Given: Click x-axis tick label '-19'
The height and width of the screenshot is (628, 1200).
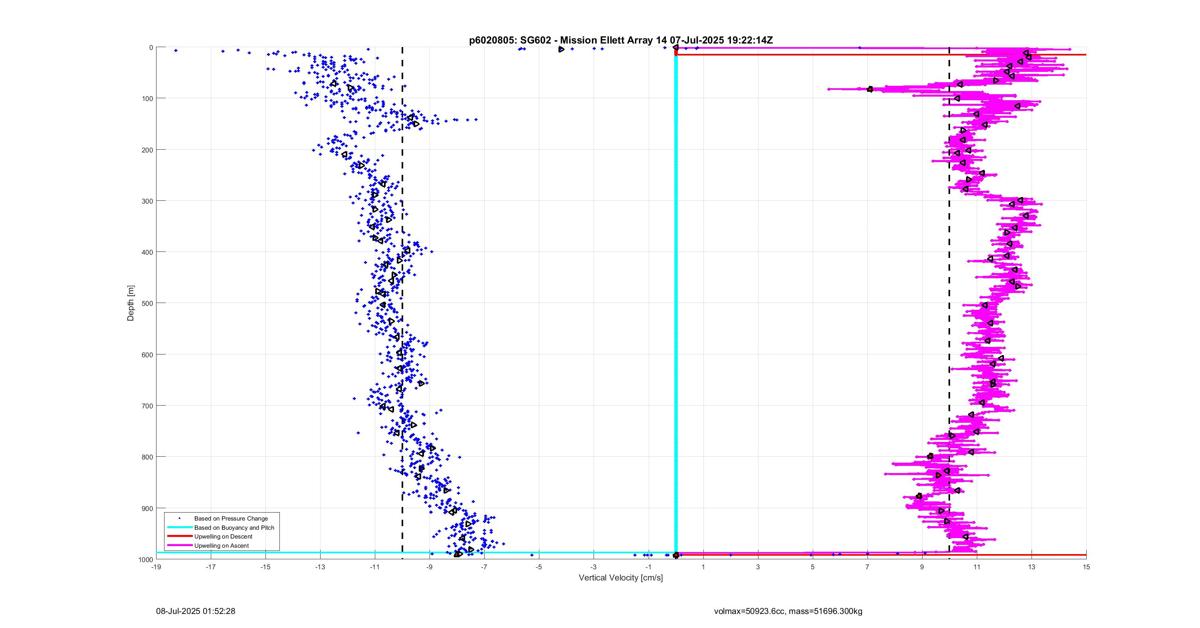Looking at the screenshot, I should click(x=156, y=567).
